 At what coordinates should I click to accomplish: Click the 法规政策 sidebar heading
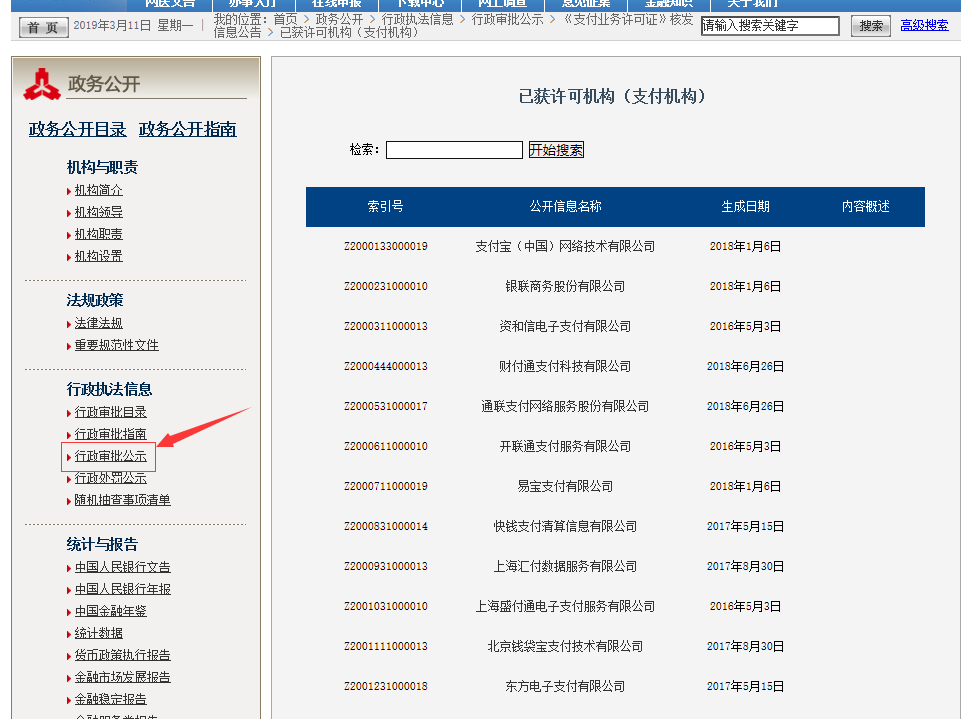[x=95, y=300]
